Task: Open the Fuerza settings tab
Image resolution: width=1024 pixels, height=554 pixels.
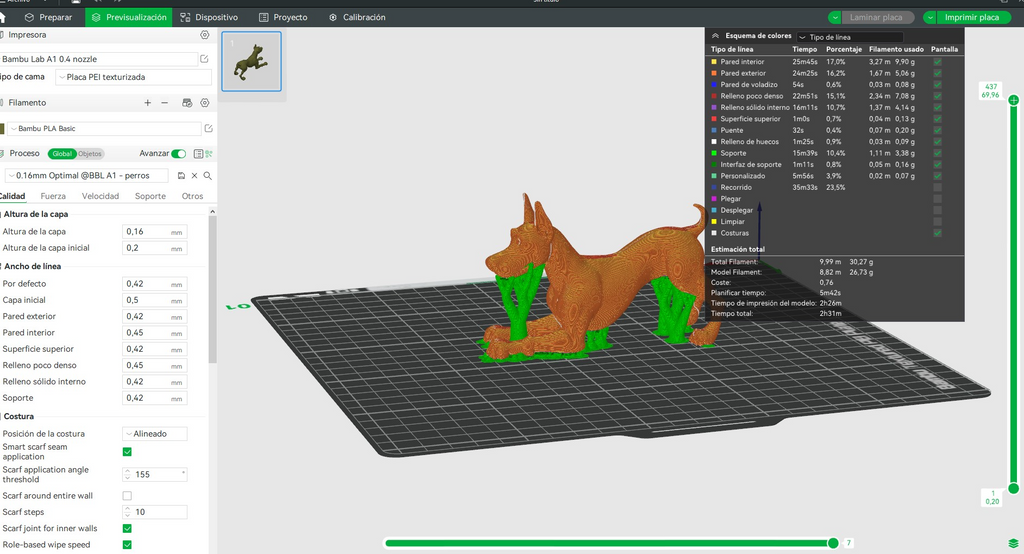Action: pos(53,196)
